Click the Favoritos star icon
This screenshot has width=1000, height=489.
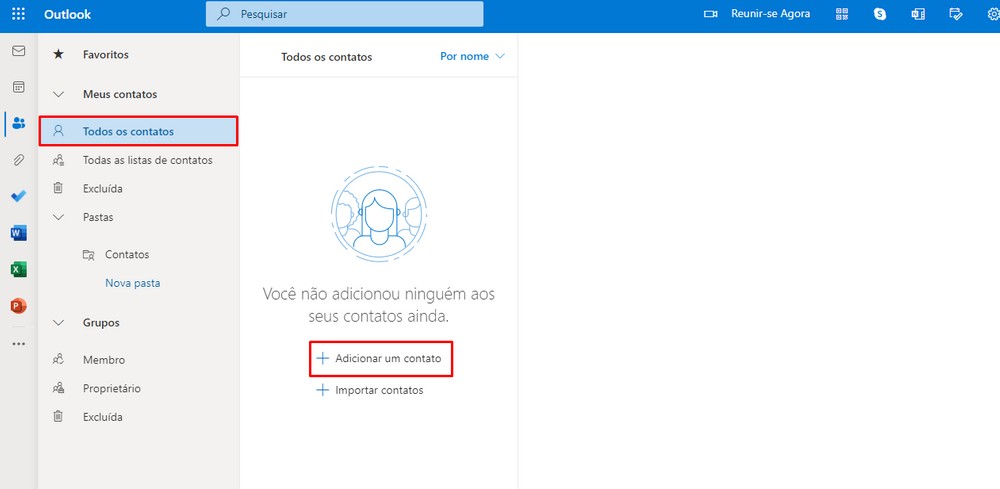pos(58,54)
